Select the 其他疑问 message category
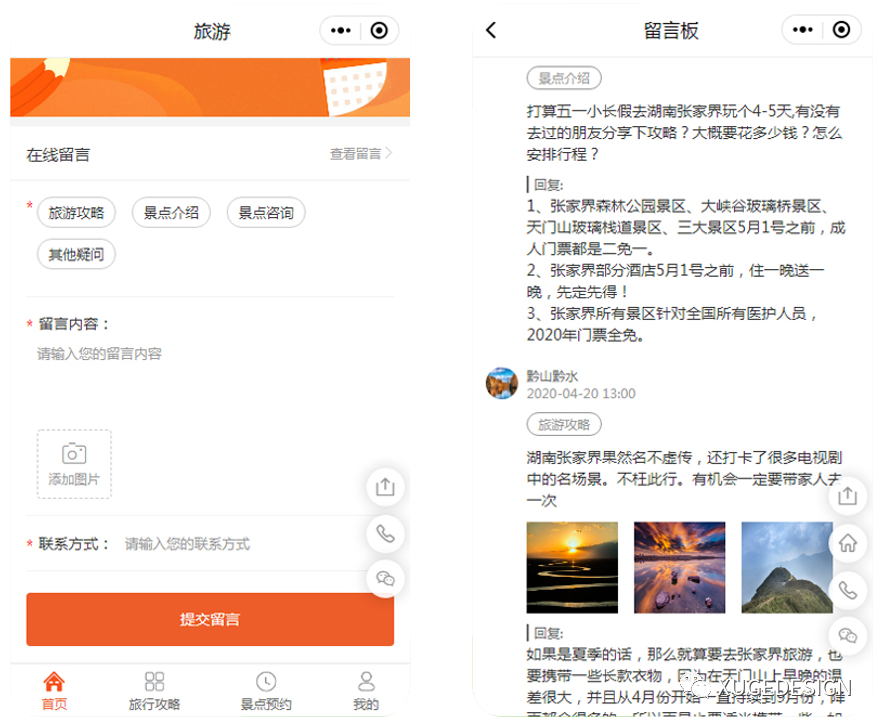 pos(76,254)
